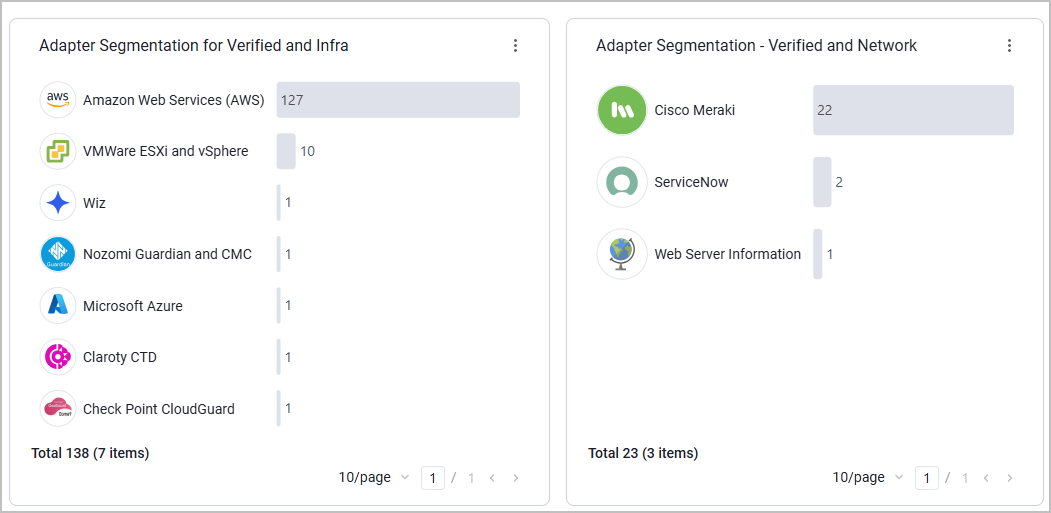The height and width of the screenshot is (513, 1051).
Task: Click the Cisco Meraki bar showing 22
Action: pos(914,110)
